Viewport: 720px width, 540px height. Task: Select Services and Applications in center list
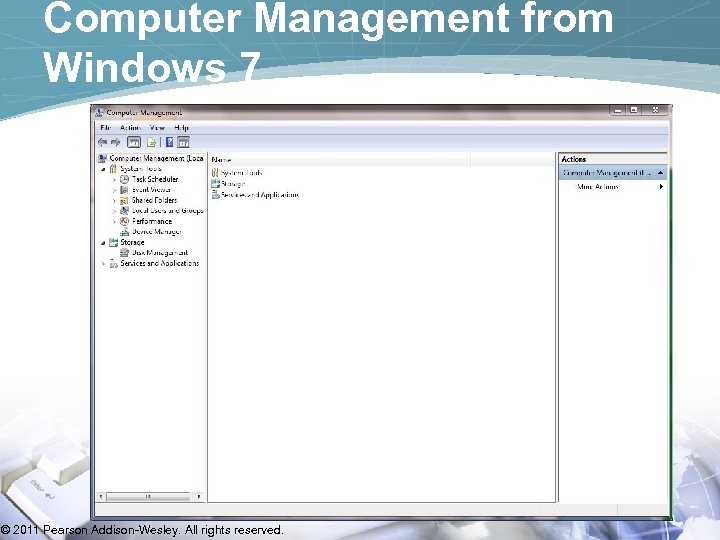(260, 195)
